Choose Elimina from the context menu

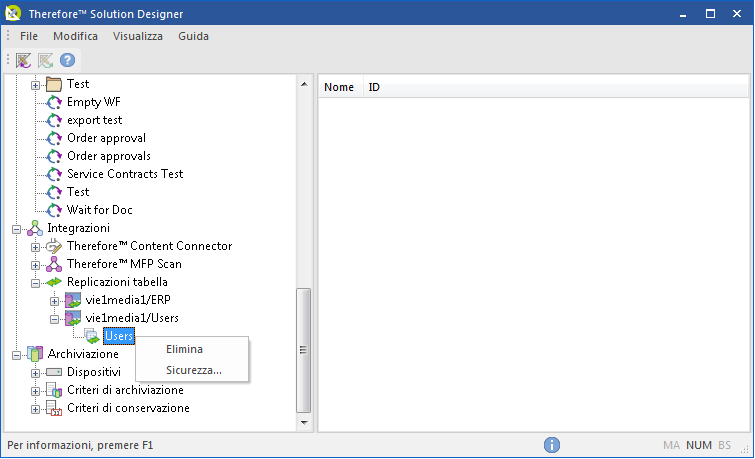coord(193,349)
